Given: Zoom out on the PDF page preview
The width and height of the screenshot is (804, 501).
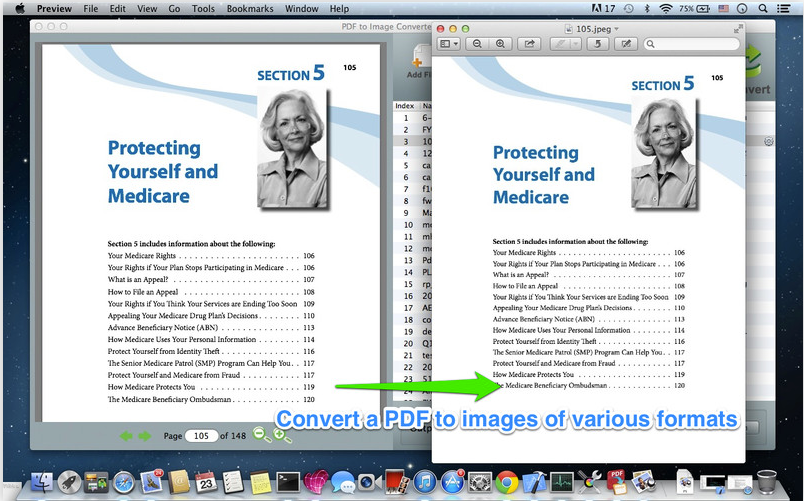Looking at the screenshot, I should [262, 435].
